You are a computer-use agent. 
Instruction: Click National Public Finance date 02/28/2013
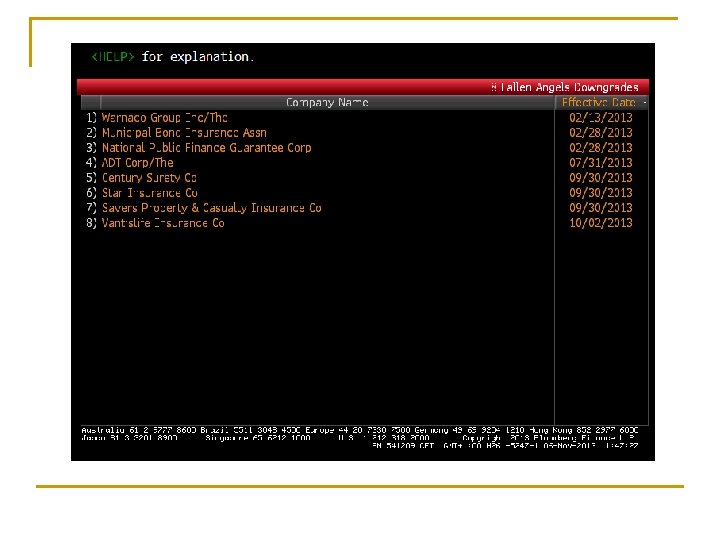(x=601, y=148)
